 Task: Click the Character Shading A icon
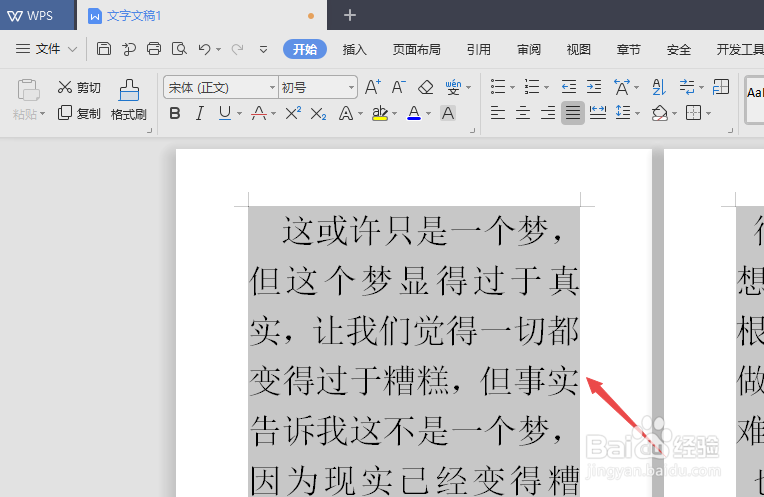tap(448, 113)
